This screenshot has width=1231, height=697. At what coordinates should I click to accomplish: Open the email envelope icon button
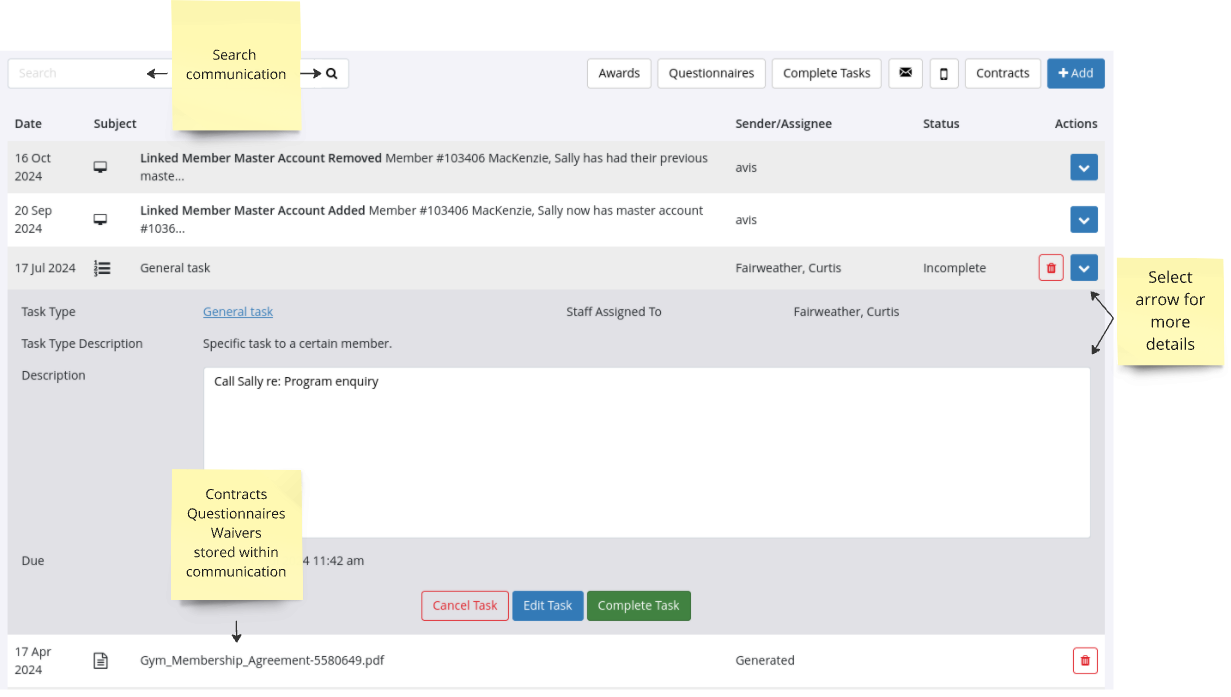pos(905,73)
